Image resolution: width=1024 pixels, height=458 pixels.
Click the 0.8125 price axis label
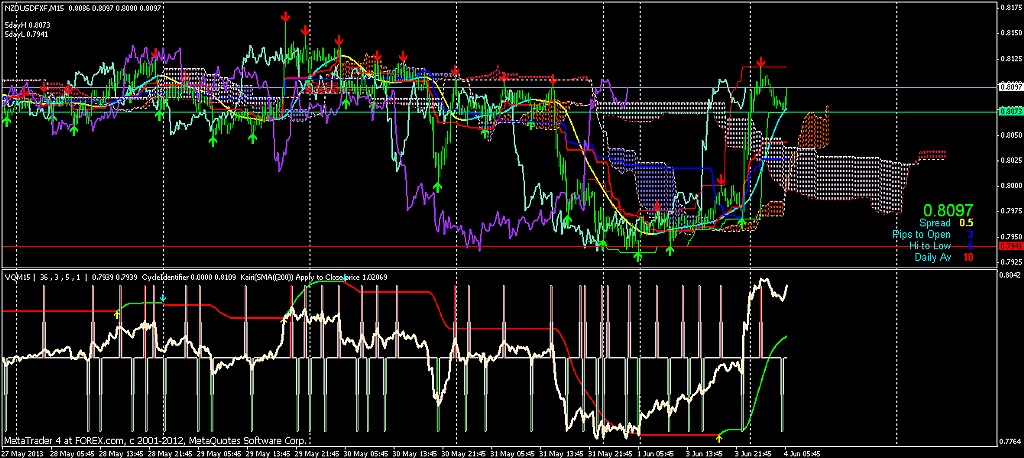(x=1010, y=59)
